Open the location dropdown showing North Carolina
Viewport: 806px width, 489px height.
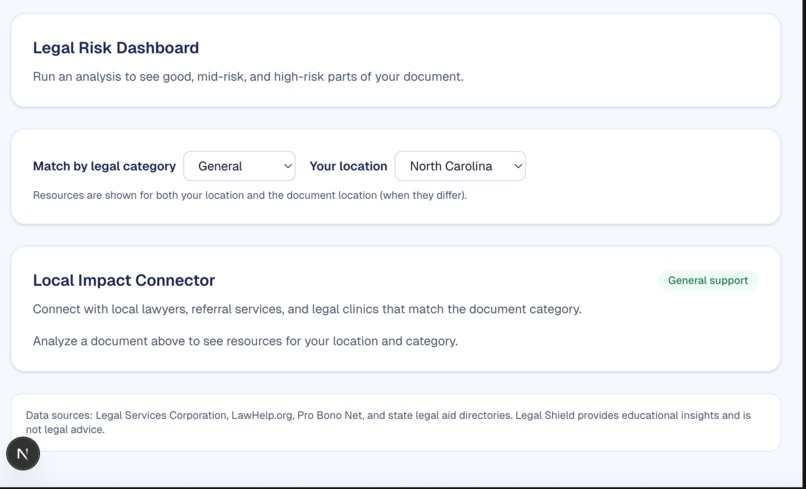pos(460,166)
